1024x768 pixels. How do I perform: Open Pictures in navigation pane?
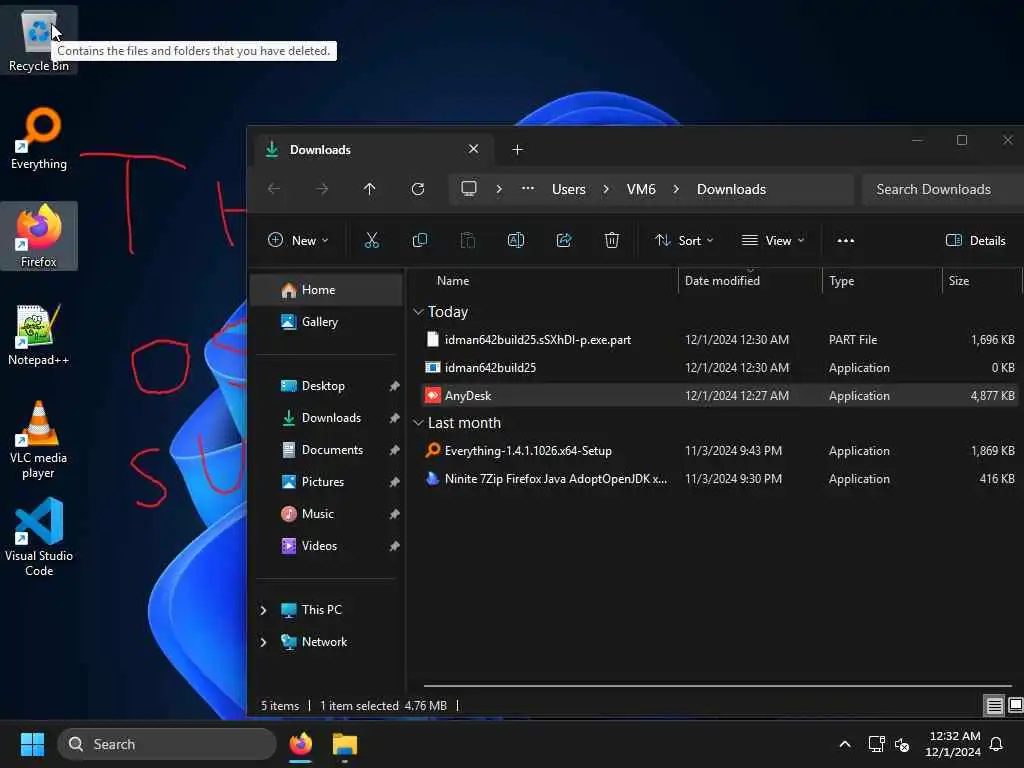326,482
